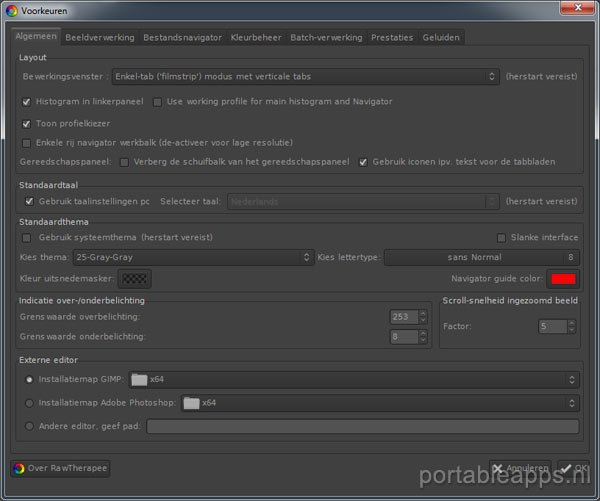Click the Over RawTherapee button
This screenshot has width=600, height=501.
[x=60, y=468]
